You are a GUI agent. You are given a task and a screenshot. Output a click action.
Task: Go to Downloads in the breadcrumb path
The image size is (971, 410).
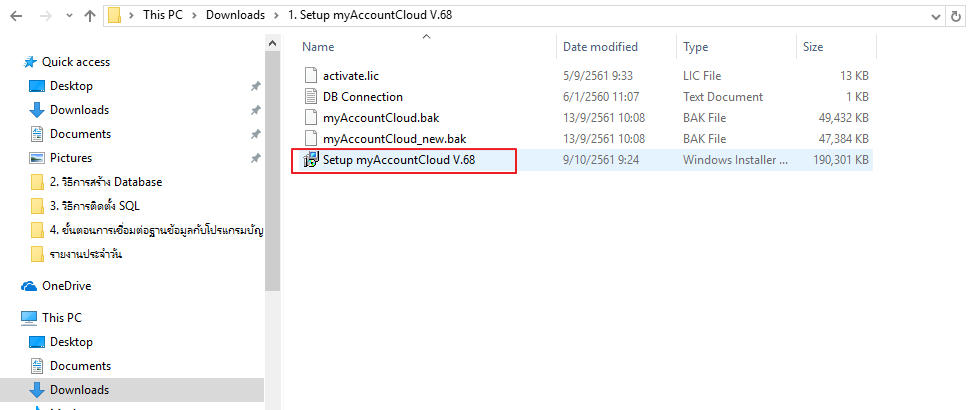click(235, 15)
